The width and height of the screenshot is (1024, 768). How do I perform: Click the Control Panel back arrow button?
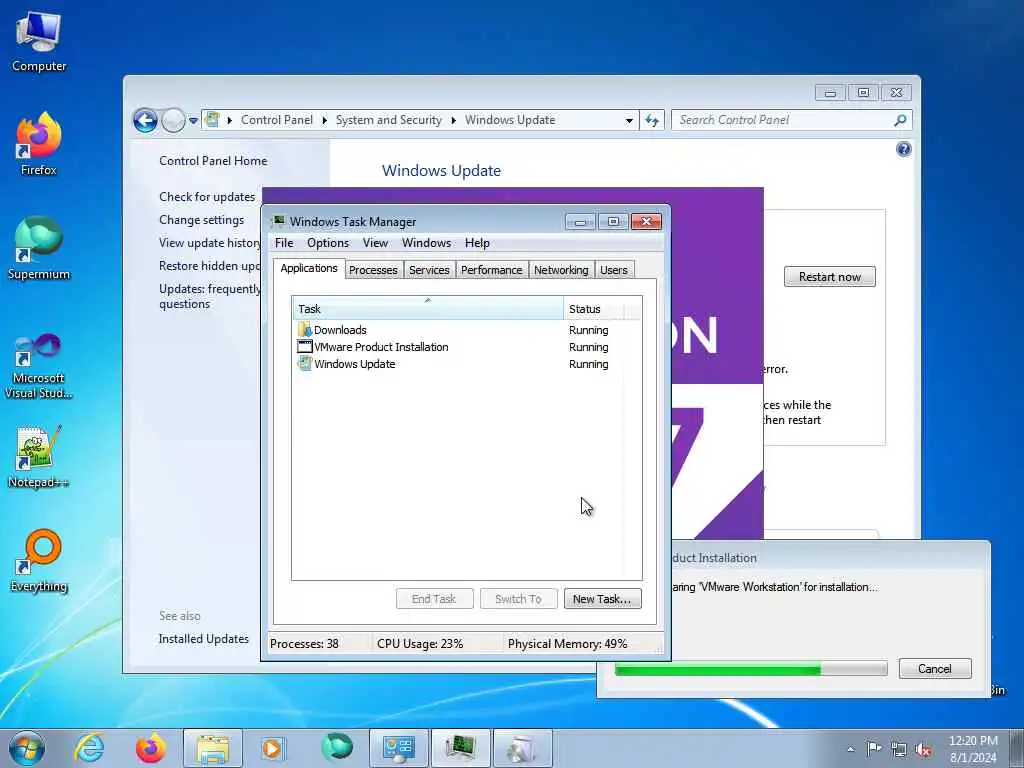click(x=146, y=120)
